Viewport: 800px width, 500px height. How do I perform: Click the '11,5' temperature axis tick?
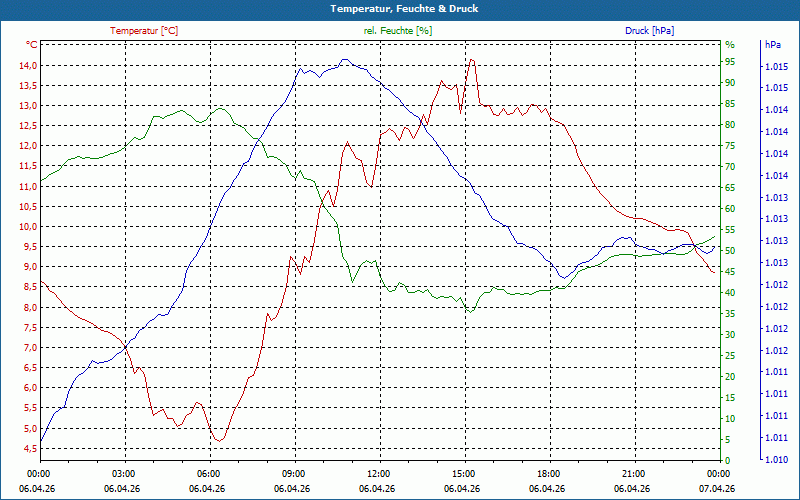pos(29,166)
